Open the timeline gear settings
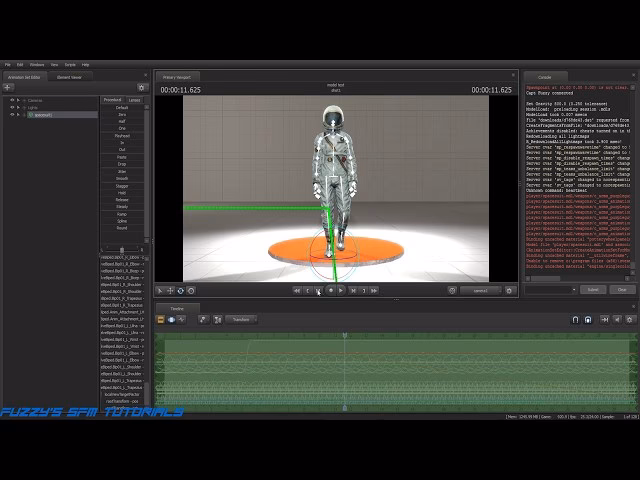 [x=629, y=320]
